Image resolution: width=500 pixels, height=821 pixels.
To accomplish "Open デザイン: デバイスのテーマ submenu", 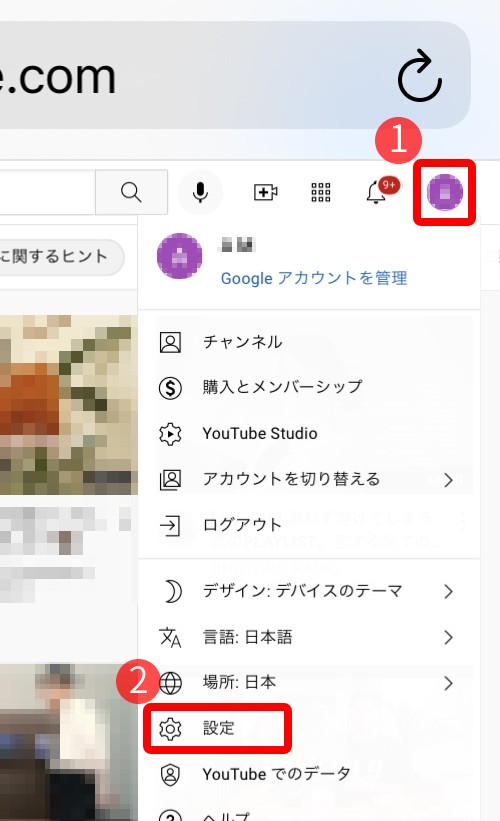I will point(309,592).
